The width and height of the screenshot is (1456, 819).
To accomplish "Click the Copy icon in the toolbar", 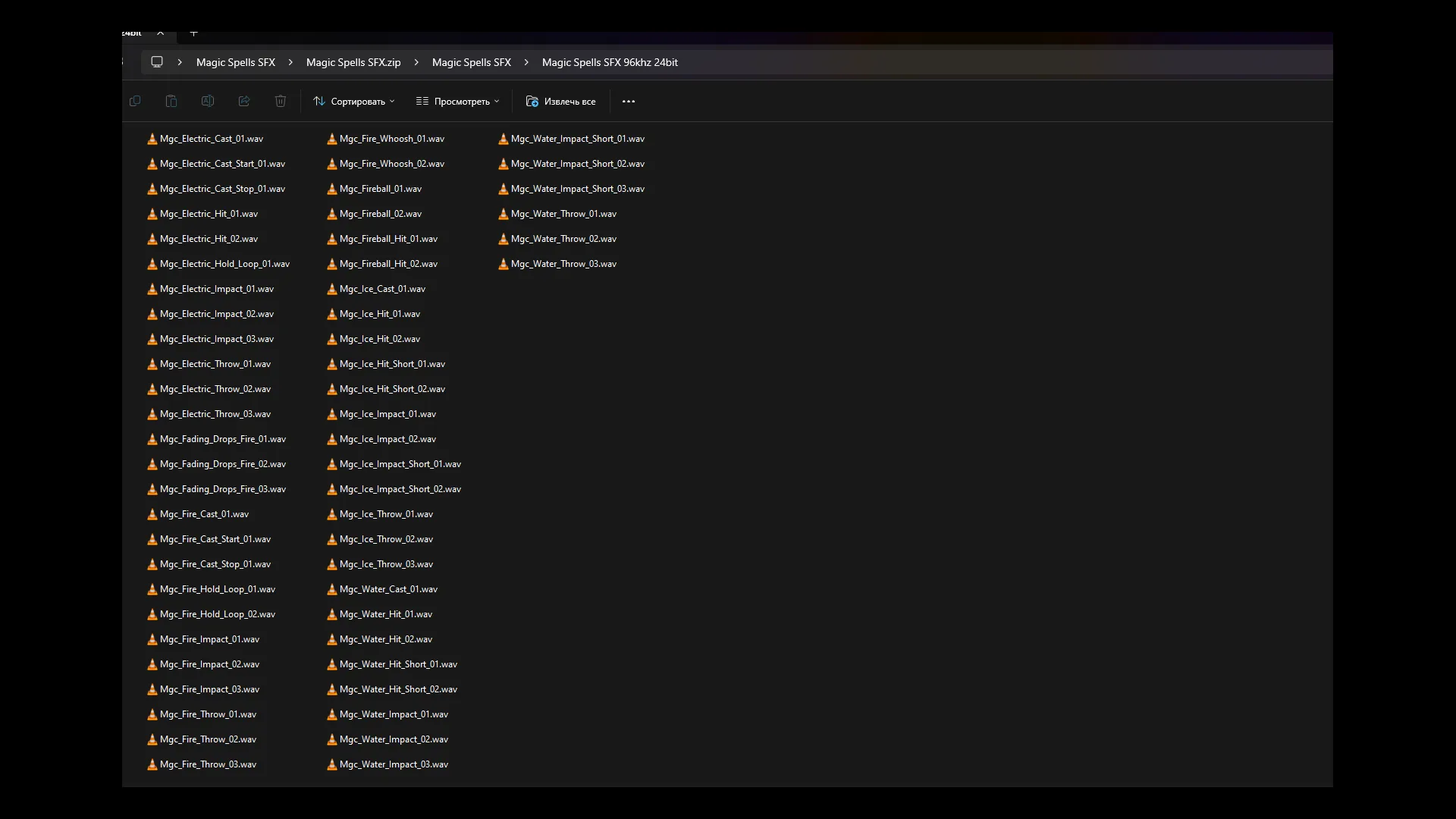I will 135,101.
